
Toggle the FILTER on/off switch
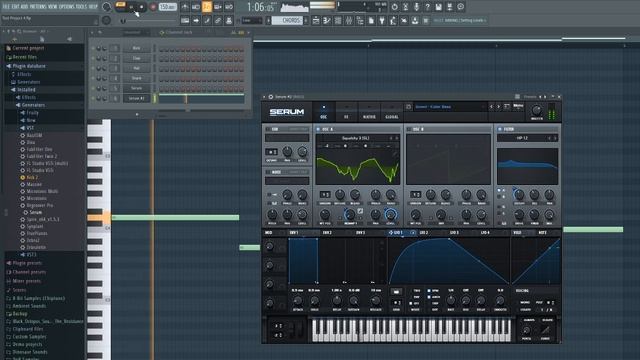(500, 129)
